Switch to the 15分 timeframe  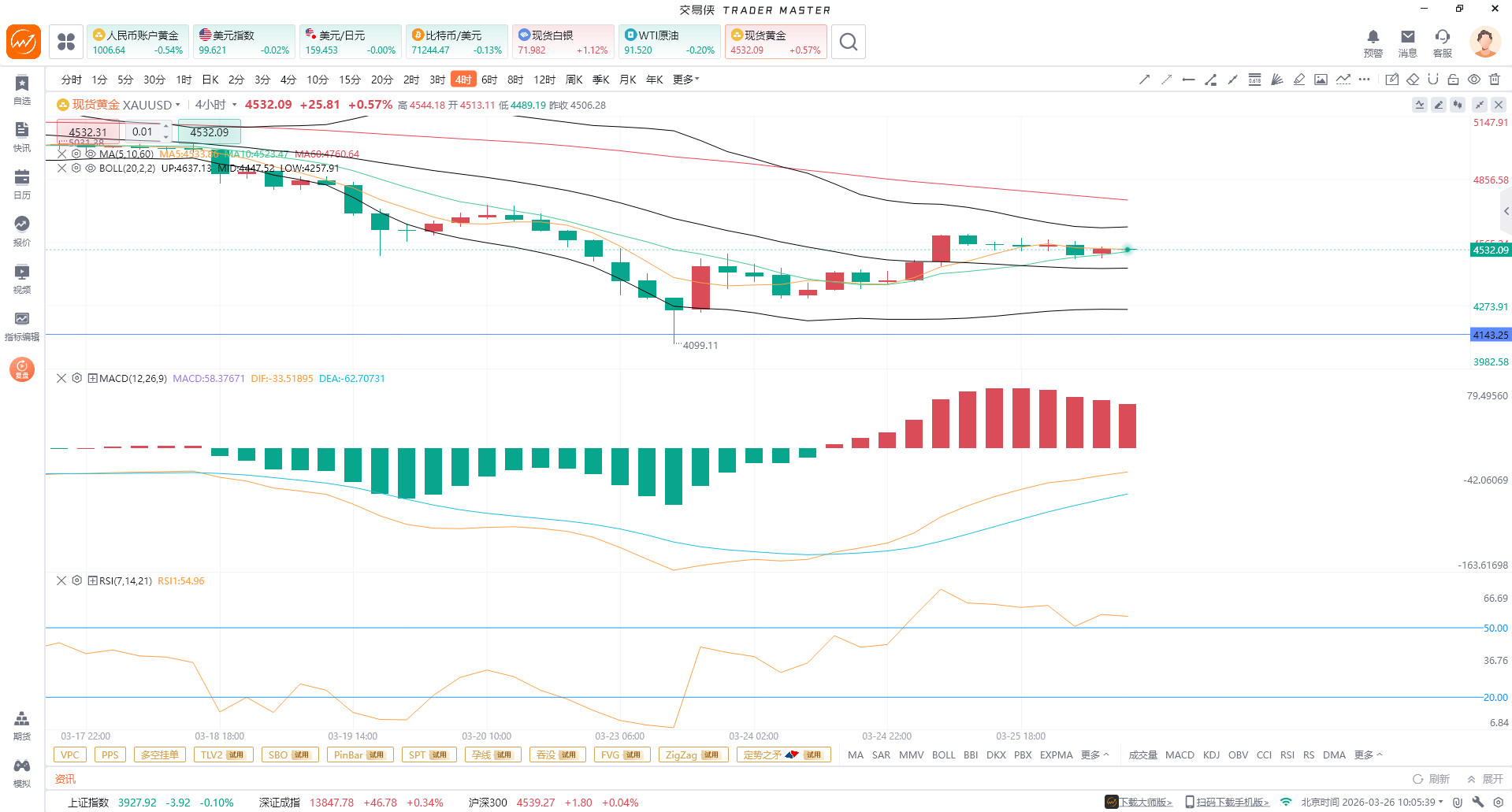click(x=350, y=80)
